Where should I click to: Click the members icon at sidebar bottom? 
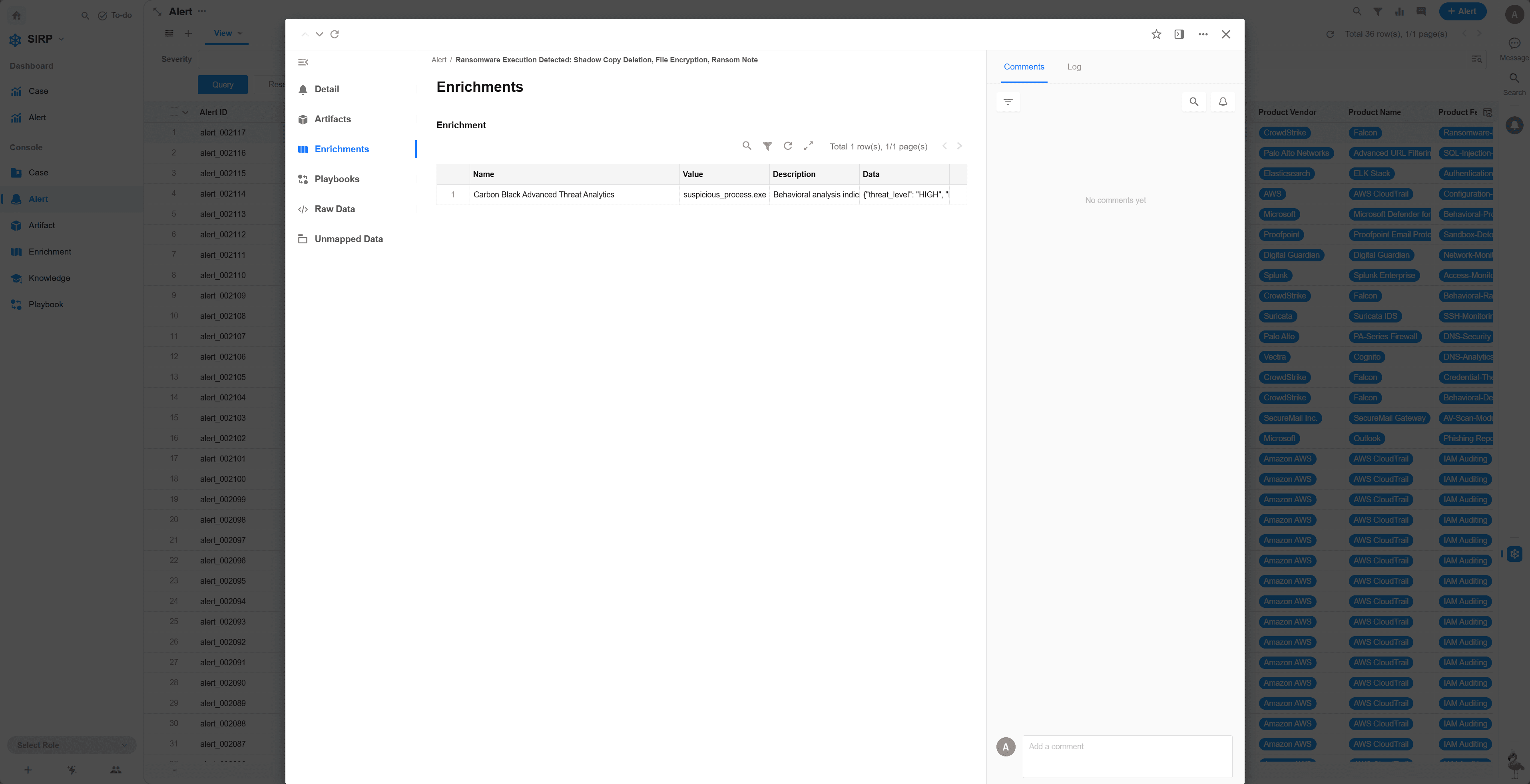point(116,770)
